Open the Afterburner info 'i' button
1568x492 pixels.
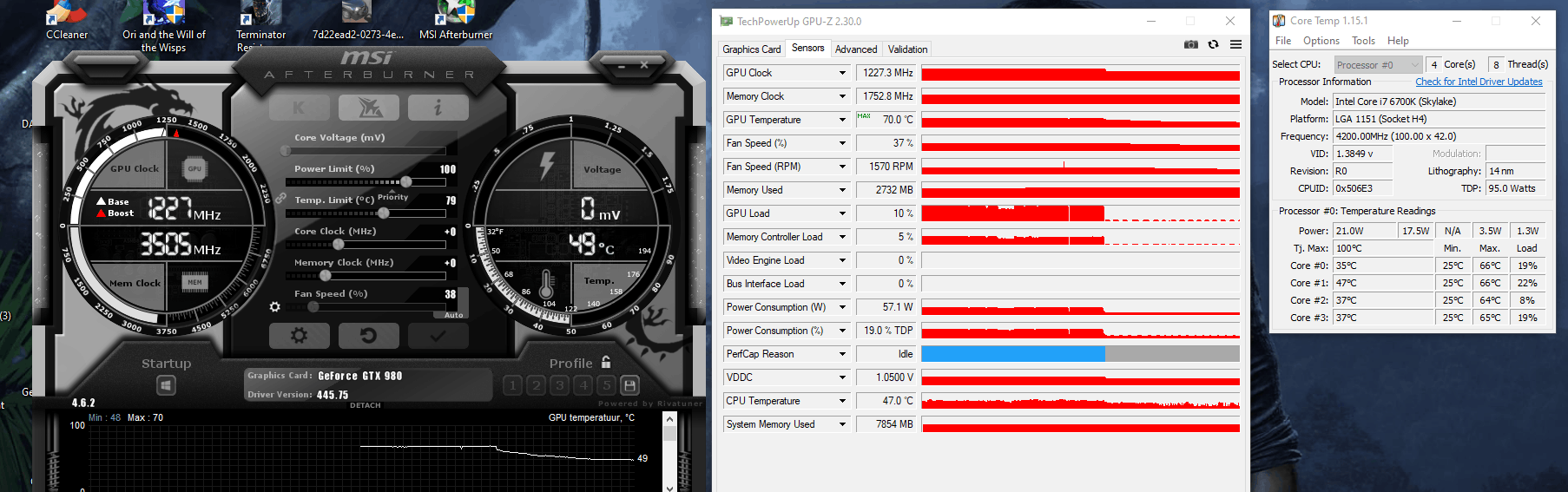tap(438, 108)
